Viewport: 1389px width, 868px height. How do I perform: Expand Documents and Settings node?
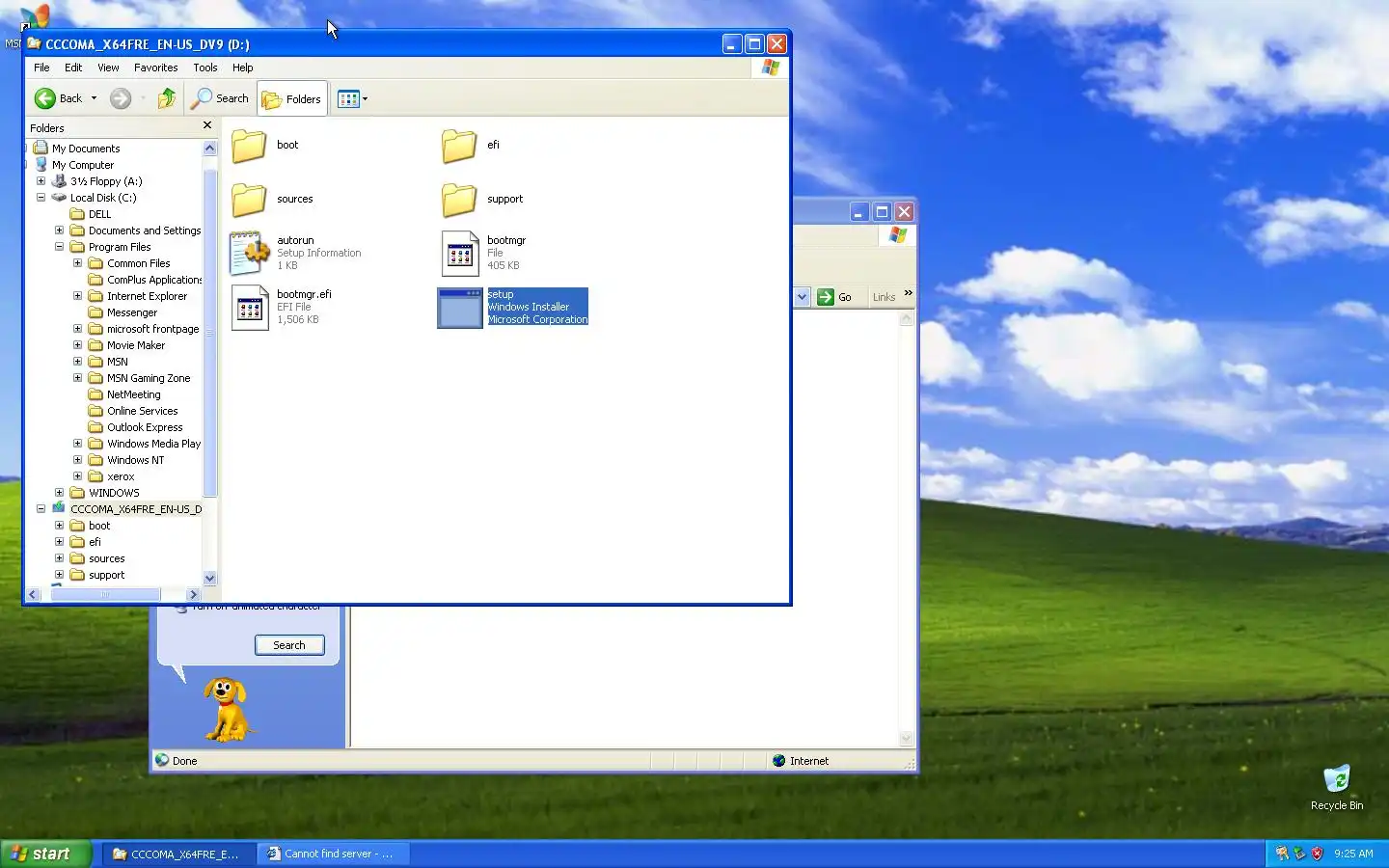click(x=59, y=231)
